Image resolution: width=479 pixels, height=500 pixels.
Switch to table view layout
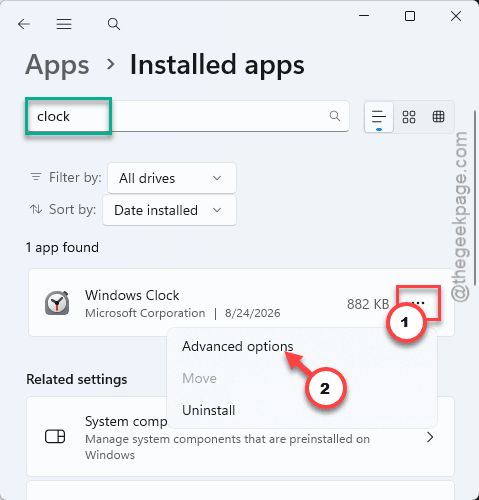[x=438, y=117]
